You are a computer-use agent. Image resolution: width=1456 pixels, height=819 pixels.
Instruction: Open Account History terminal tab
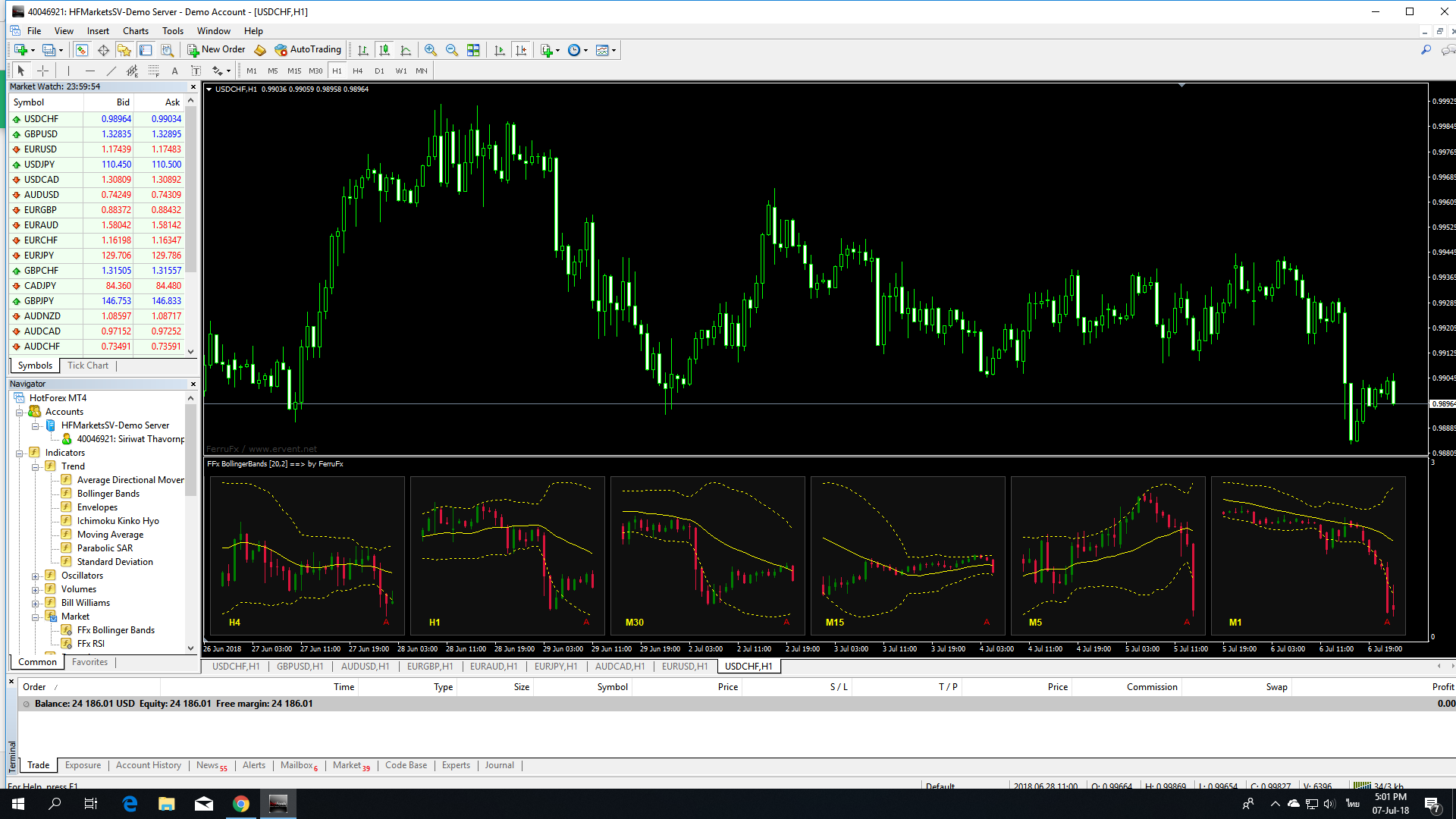[x=148, y=765]
